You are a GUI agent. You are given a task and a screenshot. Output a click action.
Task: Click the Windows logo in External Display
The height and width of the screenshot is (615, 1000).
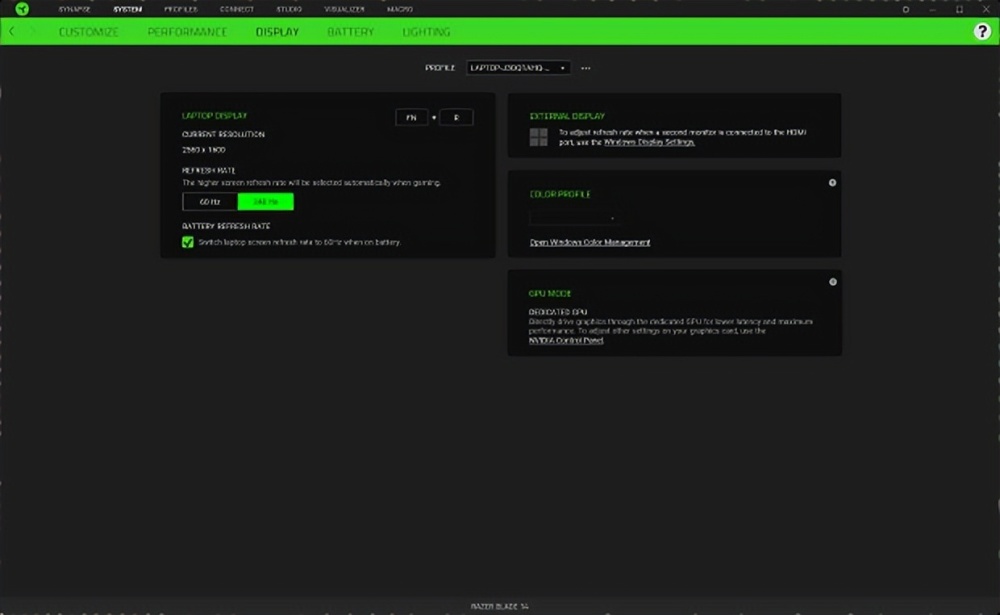[538, 136]
